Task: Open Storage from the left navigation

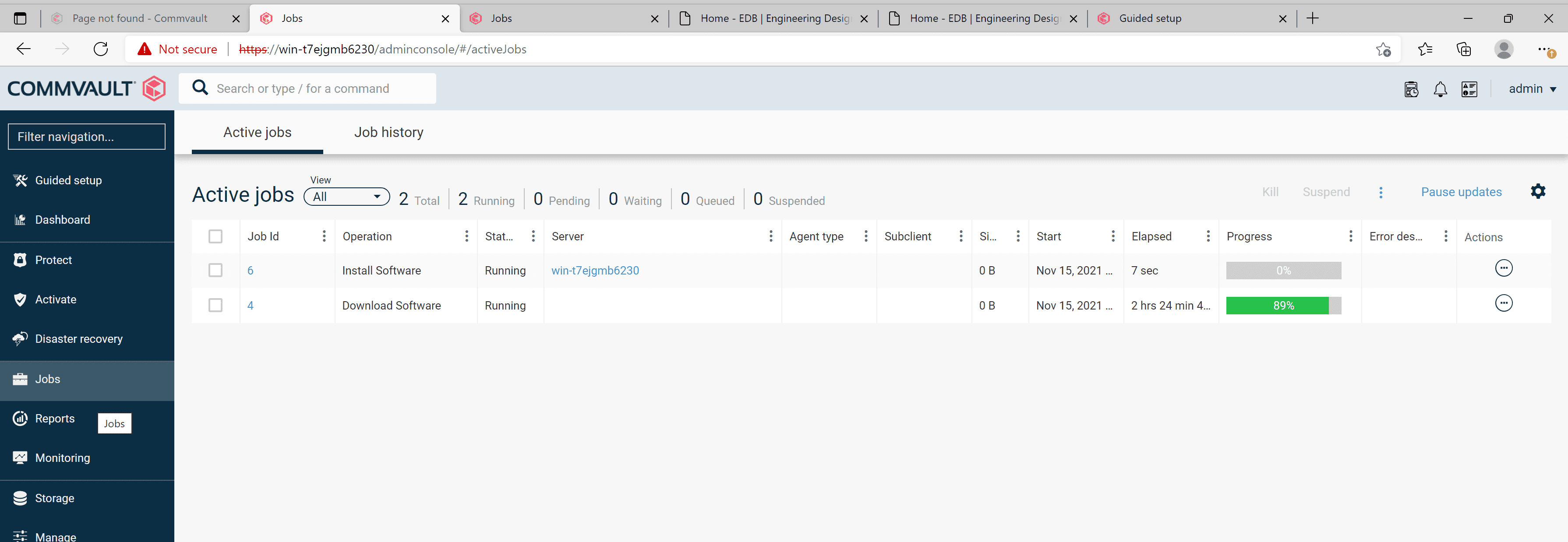Action: coord(55,498)
